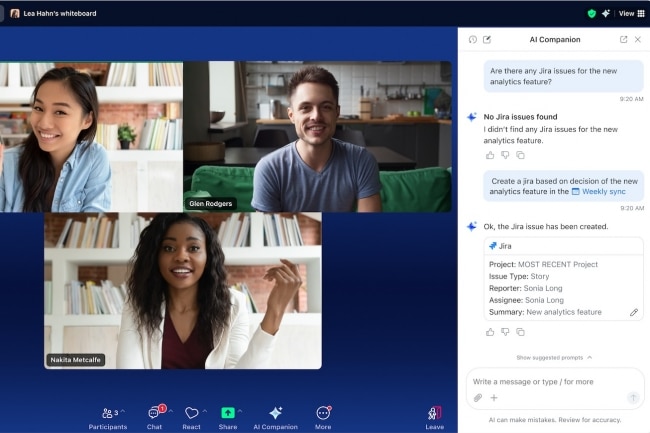Viewport: 650px width, 433px height.
Task: Click the Nakita Metcalfe name label
Action: (75, 360)
